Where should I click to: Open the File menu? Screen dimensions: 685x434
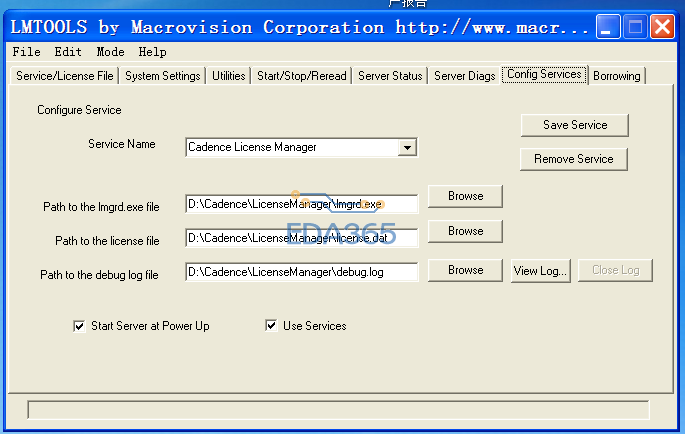pos(27,52)
